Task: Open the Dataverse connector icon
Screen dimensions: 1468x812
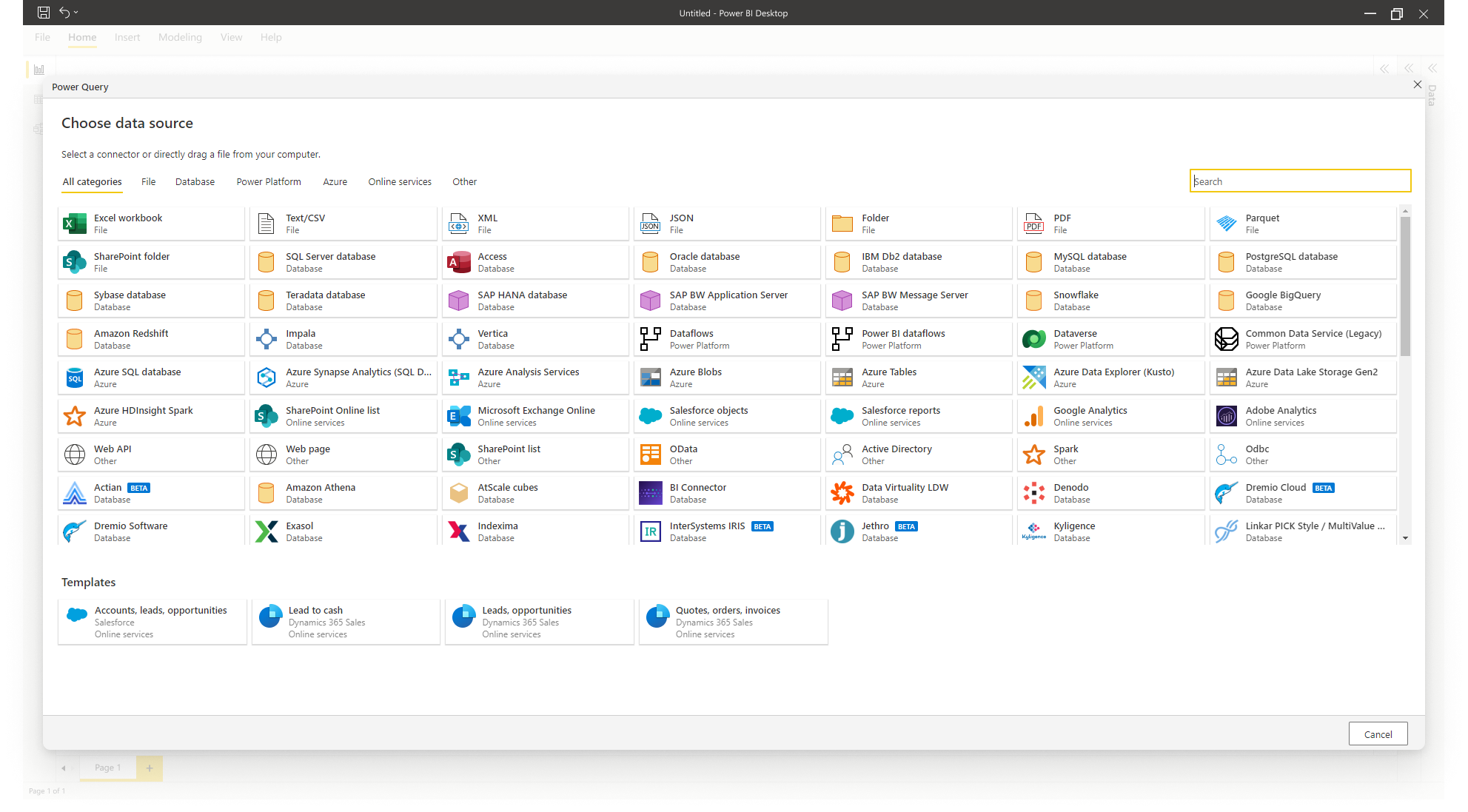Action: click(x=1033, y=339)
